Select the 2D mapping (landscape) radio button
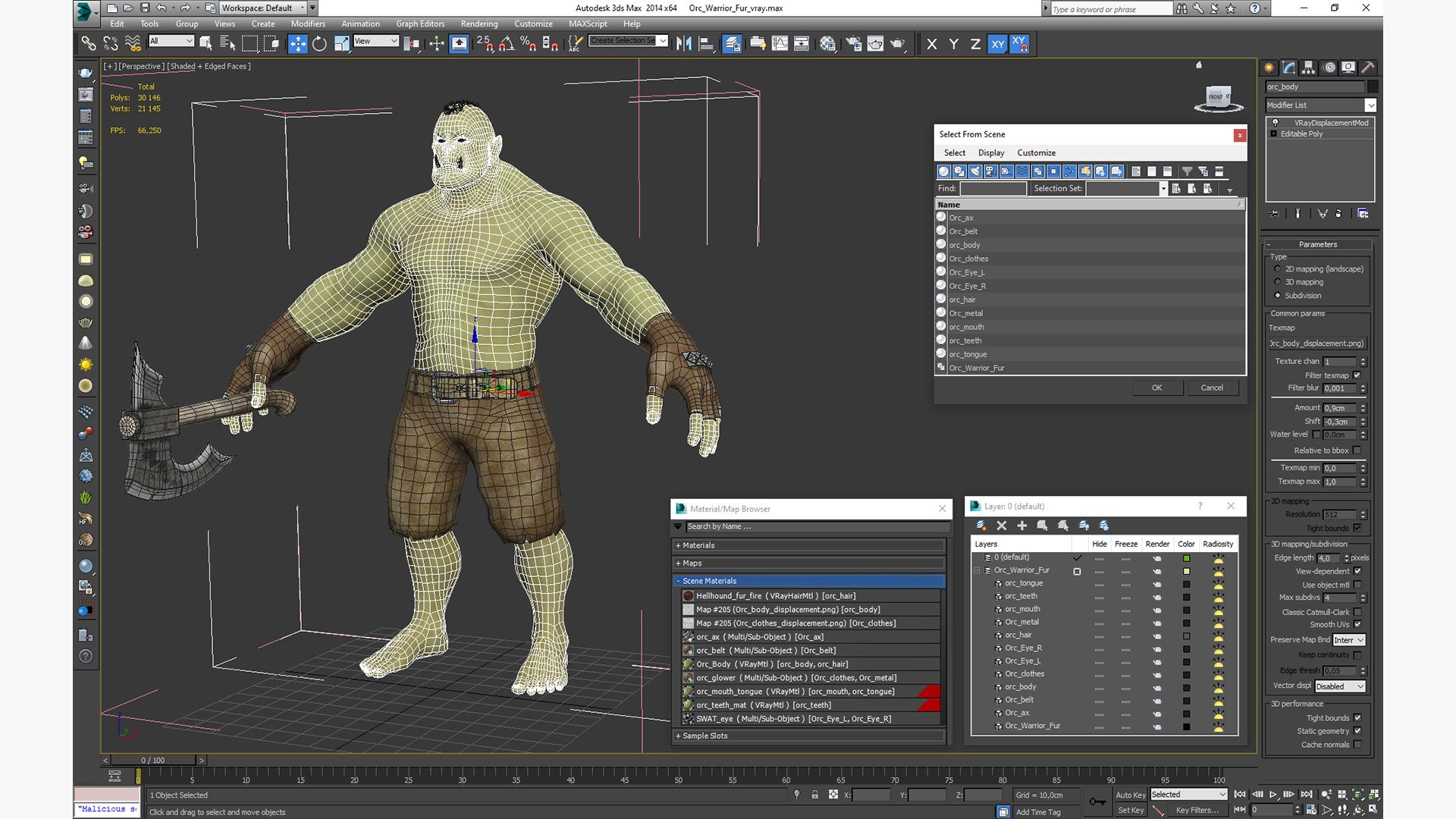The image size is (1456, 819). [1278, 269]
